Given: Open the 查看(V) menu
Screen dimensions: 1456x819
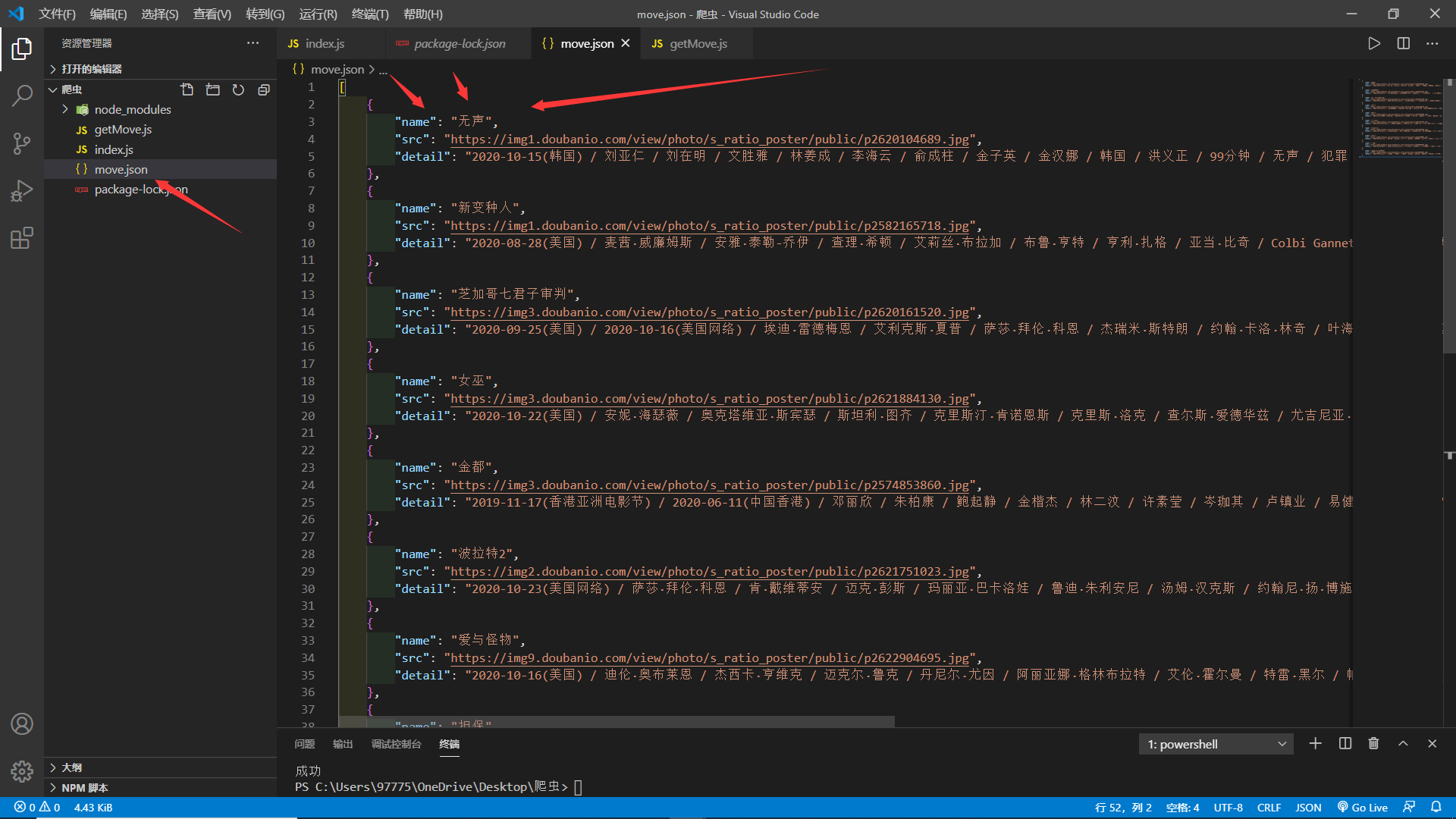Looking at the screenshot, I should coord(212,14).
